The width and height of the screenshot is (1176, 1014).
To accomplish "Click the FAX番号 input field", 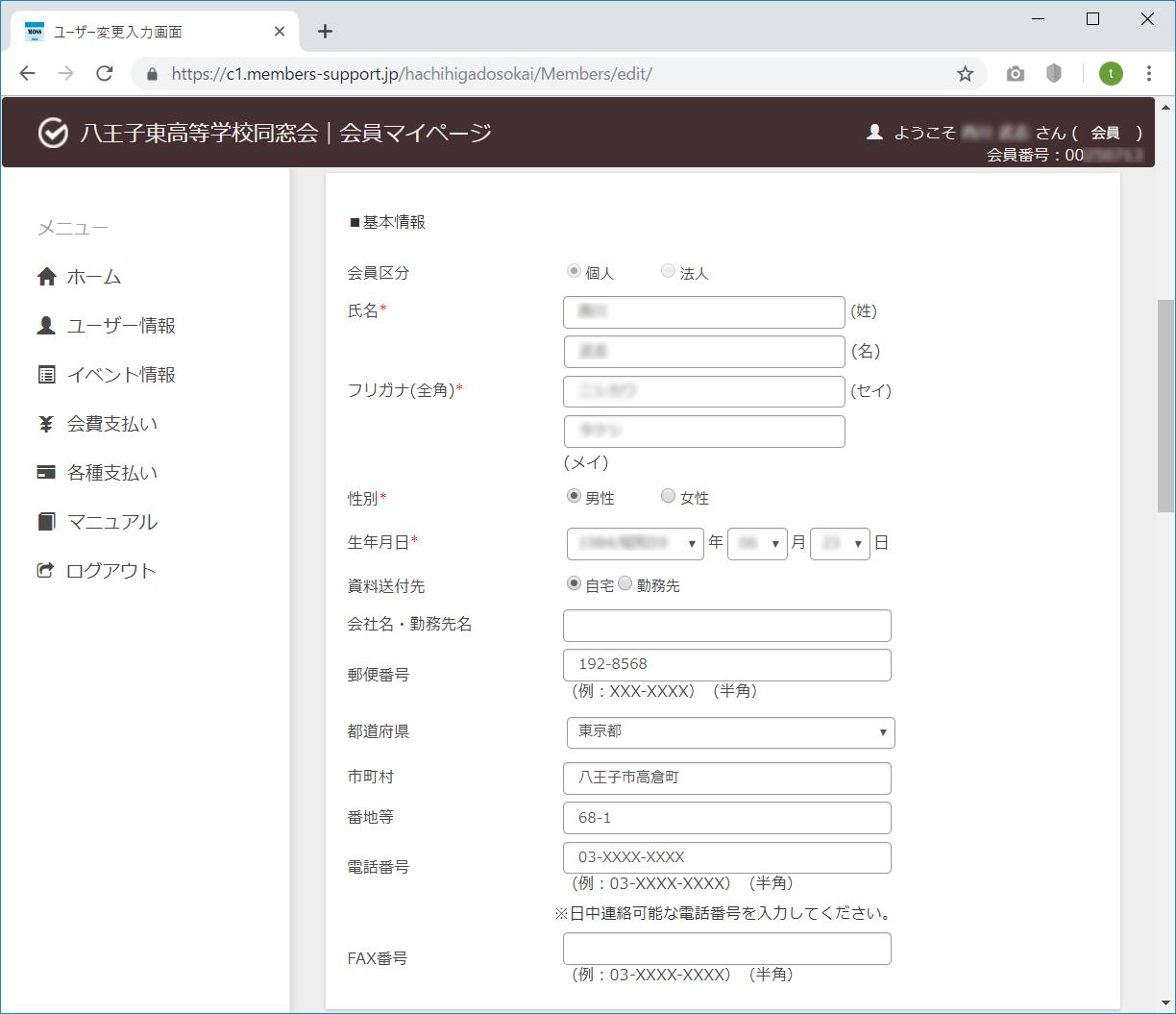I will pos(727,949).
